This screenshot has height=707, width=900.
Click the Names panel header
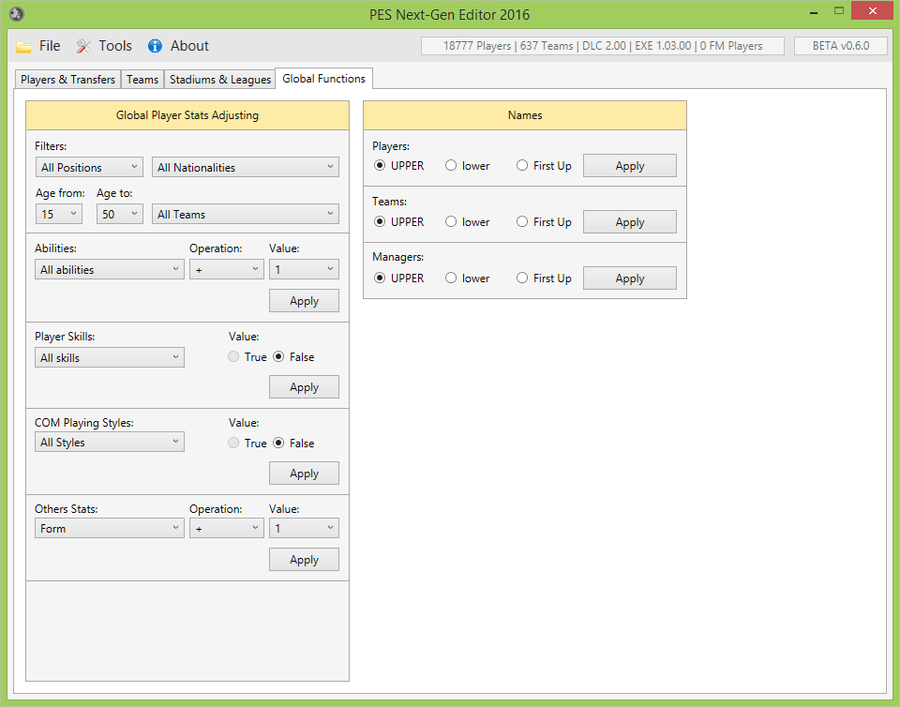point(525,115)
